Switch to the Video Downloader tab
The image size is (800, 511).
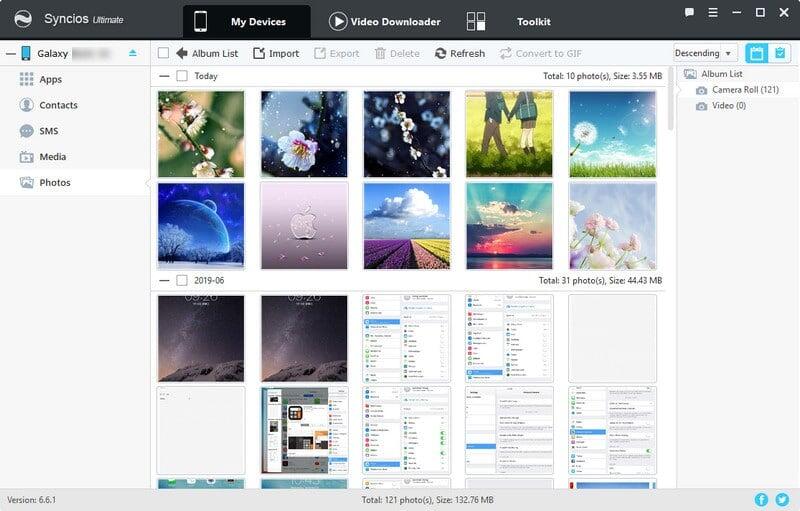(384, 22)
